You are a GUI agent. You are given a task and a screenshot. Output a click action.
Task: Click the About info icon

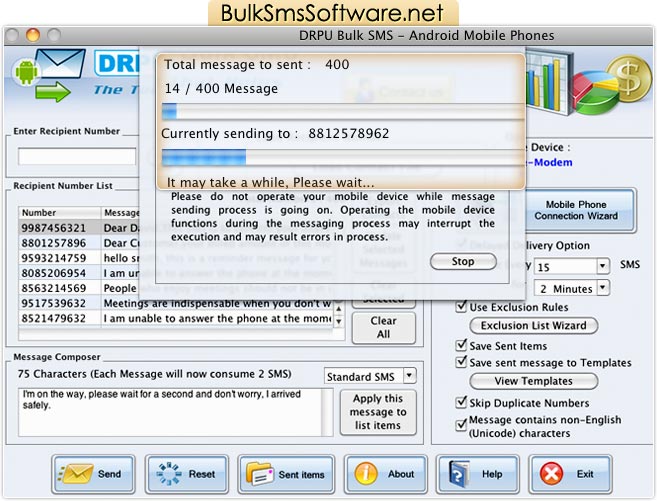(366, 474)
